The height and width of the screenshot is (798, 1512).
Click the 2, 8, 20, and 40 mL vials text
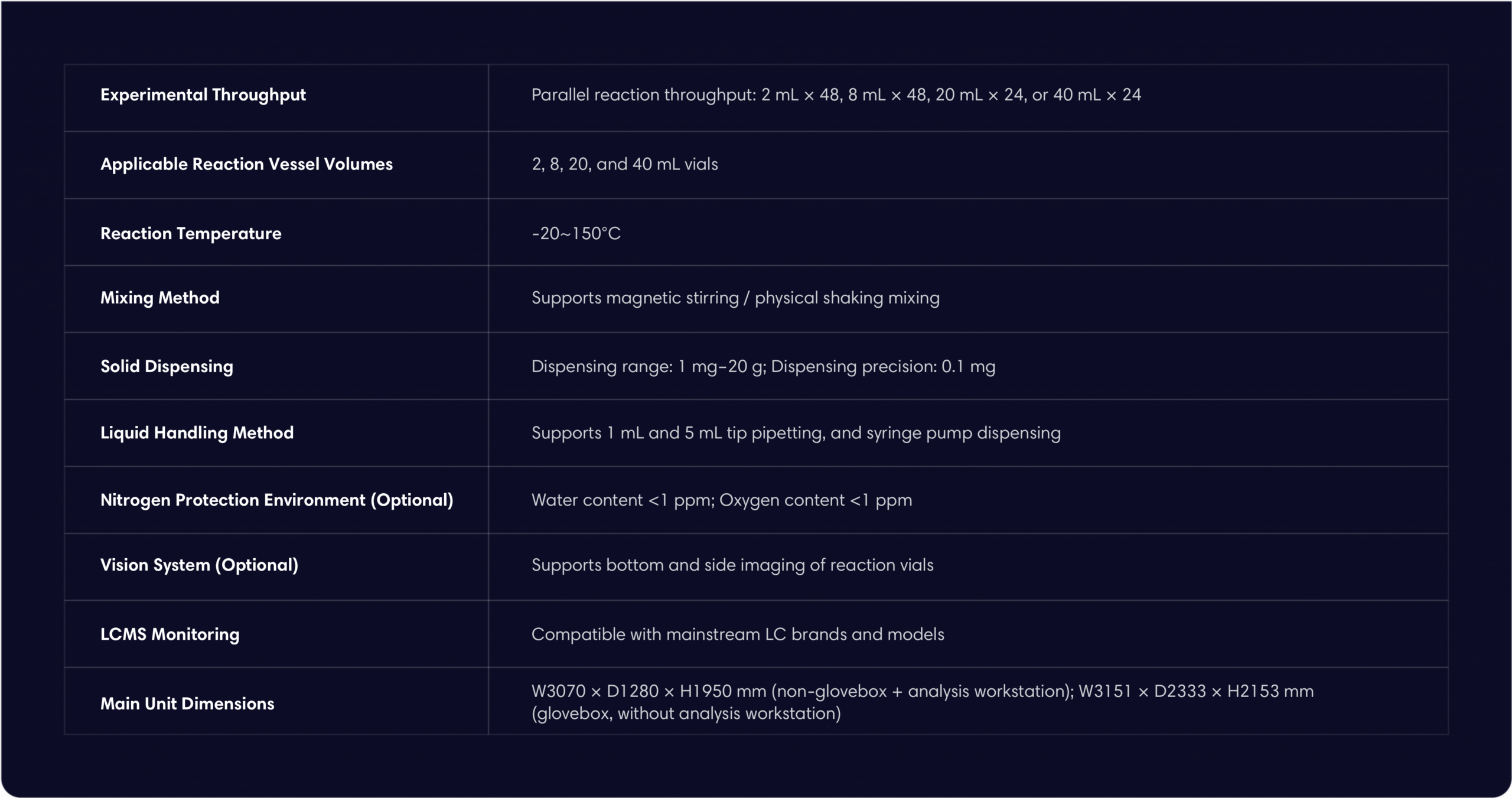coord(624,164)
